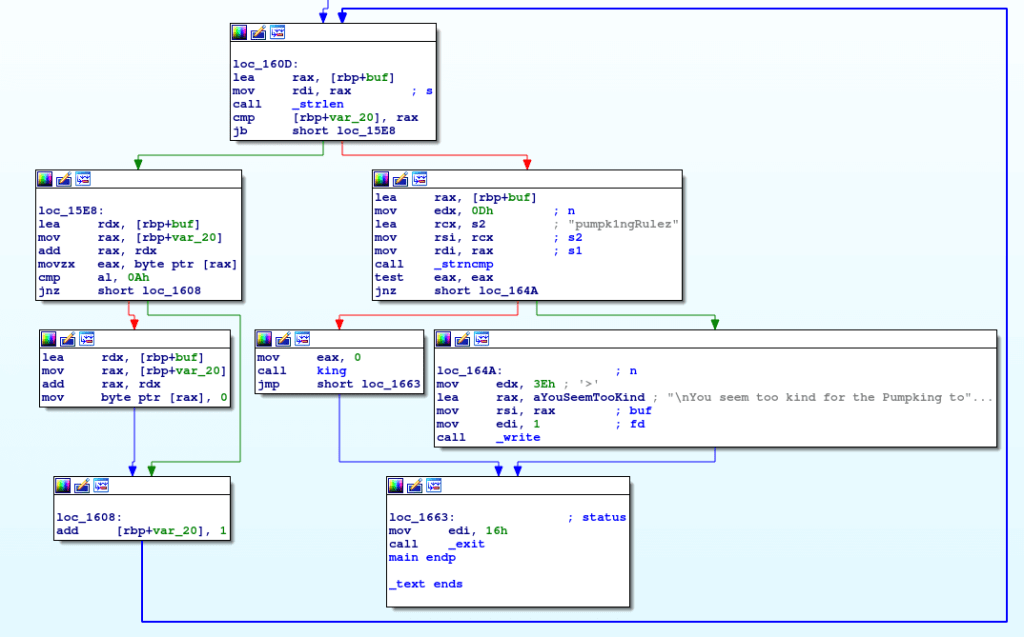
Task: Click the "pumpk1ngRulez" string comment
Action: coord(621,224)
